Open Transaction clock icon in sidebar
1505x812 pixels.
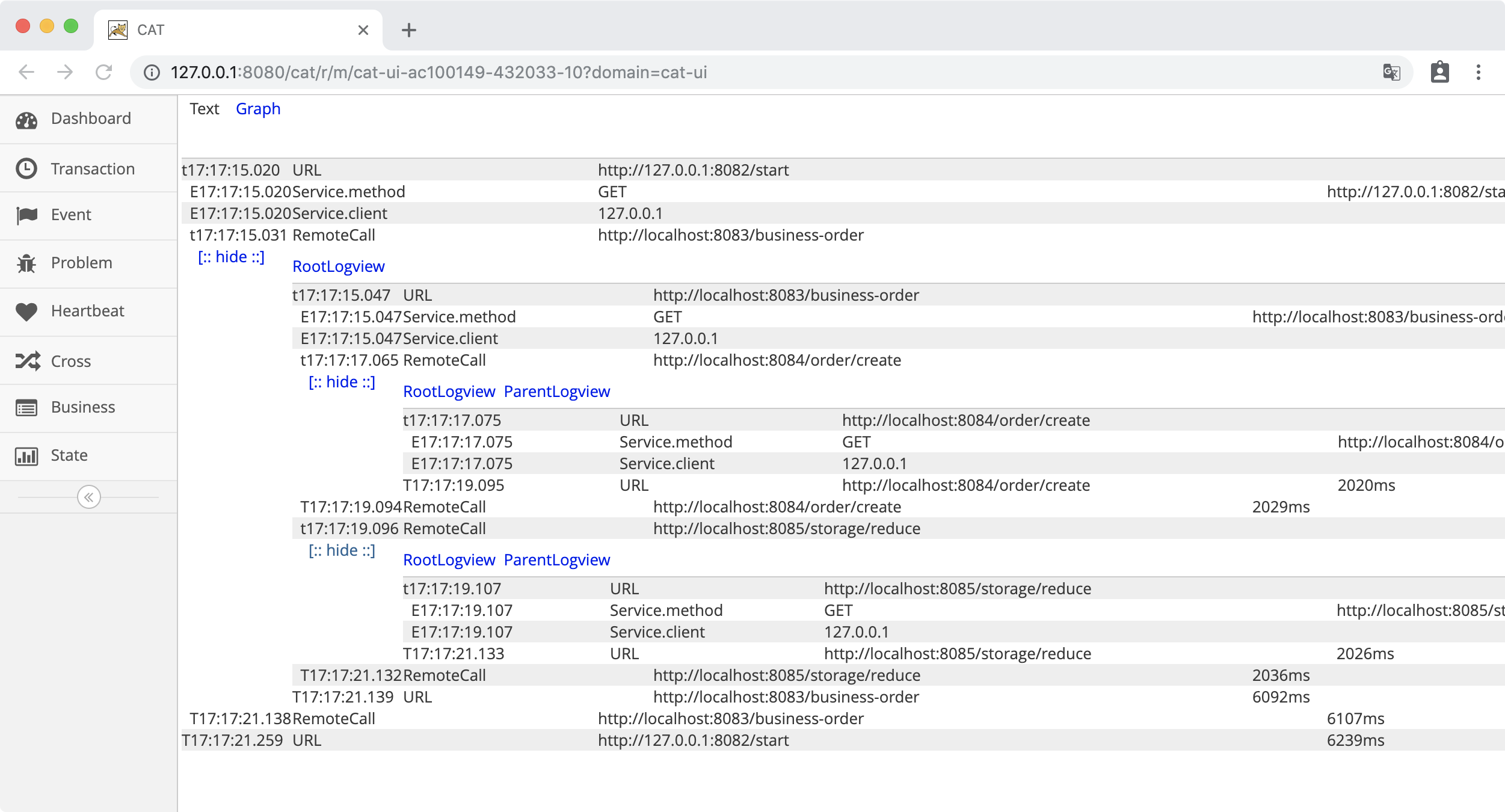pyautogui.click(x=26, y=169)
